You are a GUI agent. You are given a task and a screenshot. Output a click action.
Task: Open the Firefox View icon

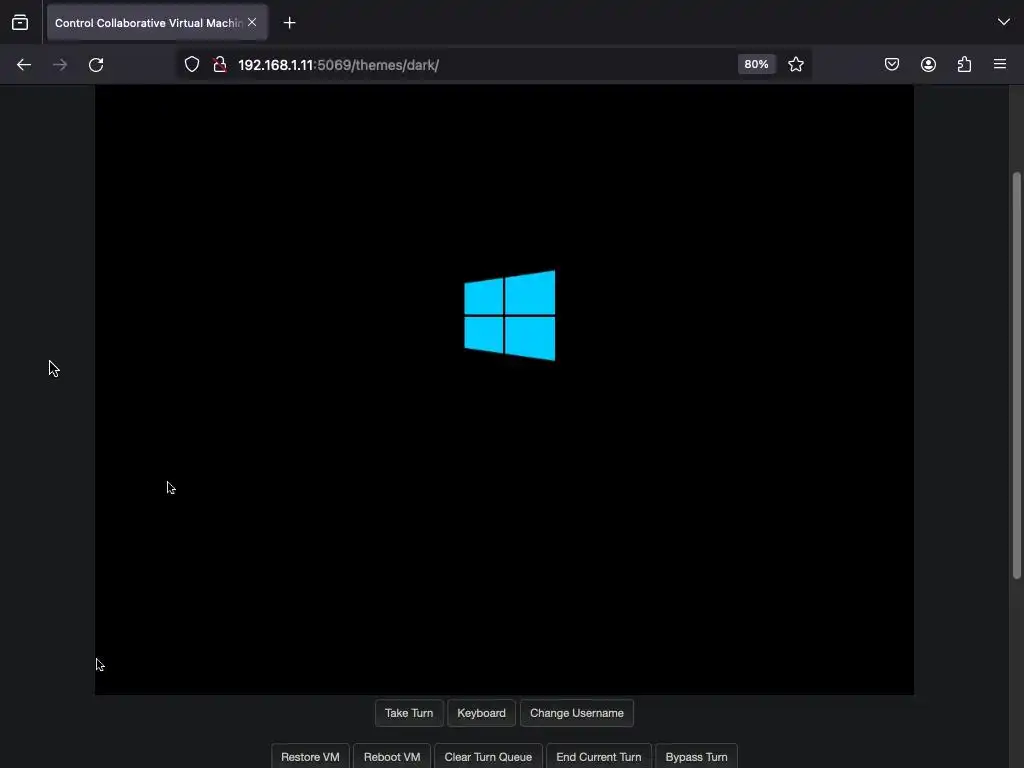click(20, 23)
